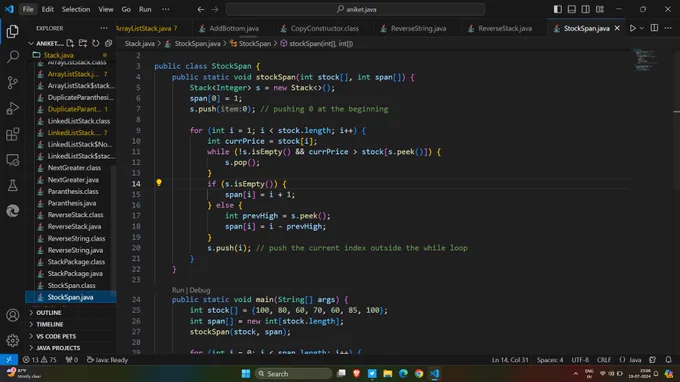Open the Extensions view

(x=13, y=134)
